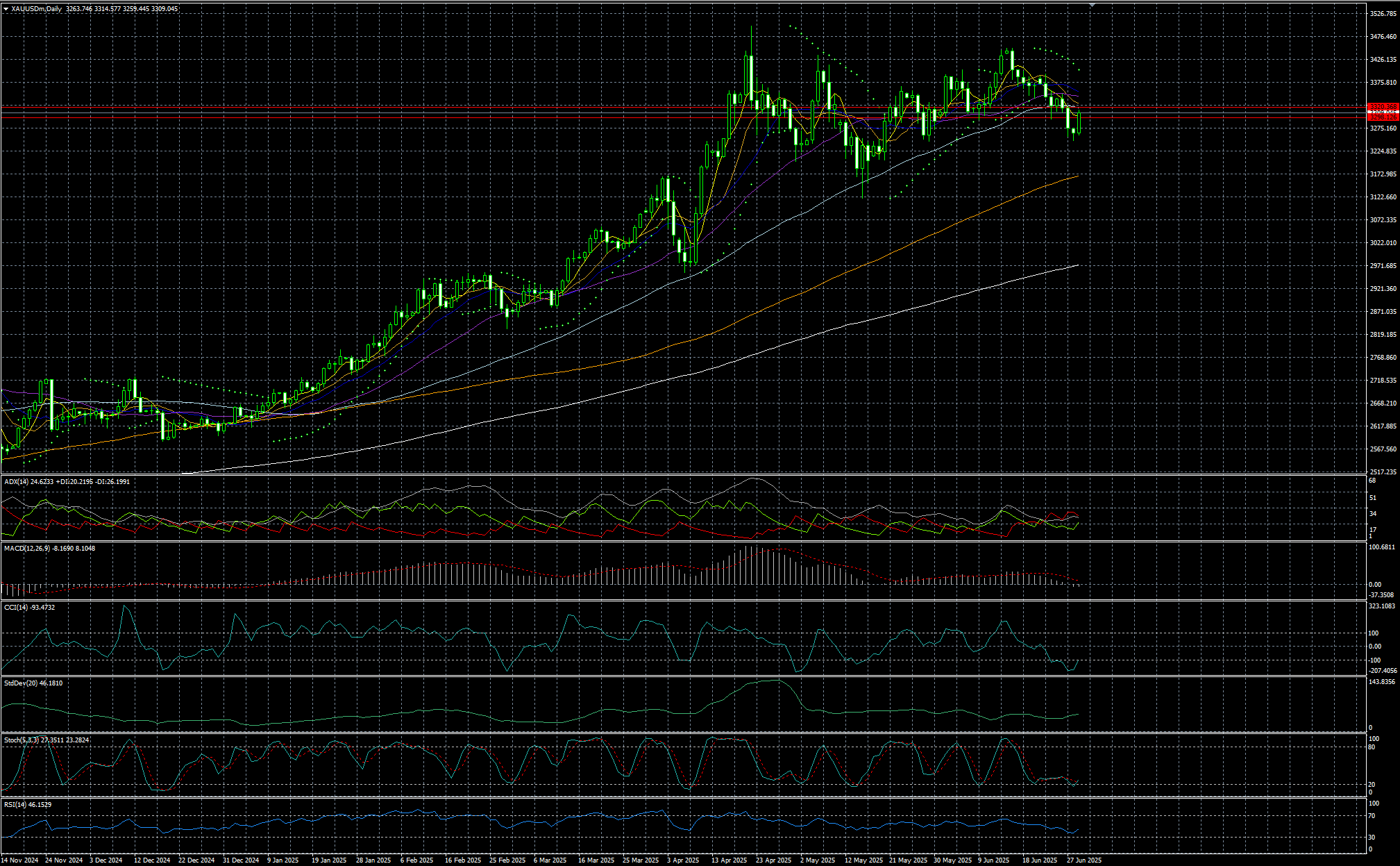Click the 6 Feb 2025 date label
This screenshot has width=1400, height=866.
pyautogui.click(x=416, y=860)
